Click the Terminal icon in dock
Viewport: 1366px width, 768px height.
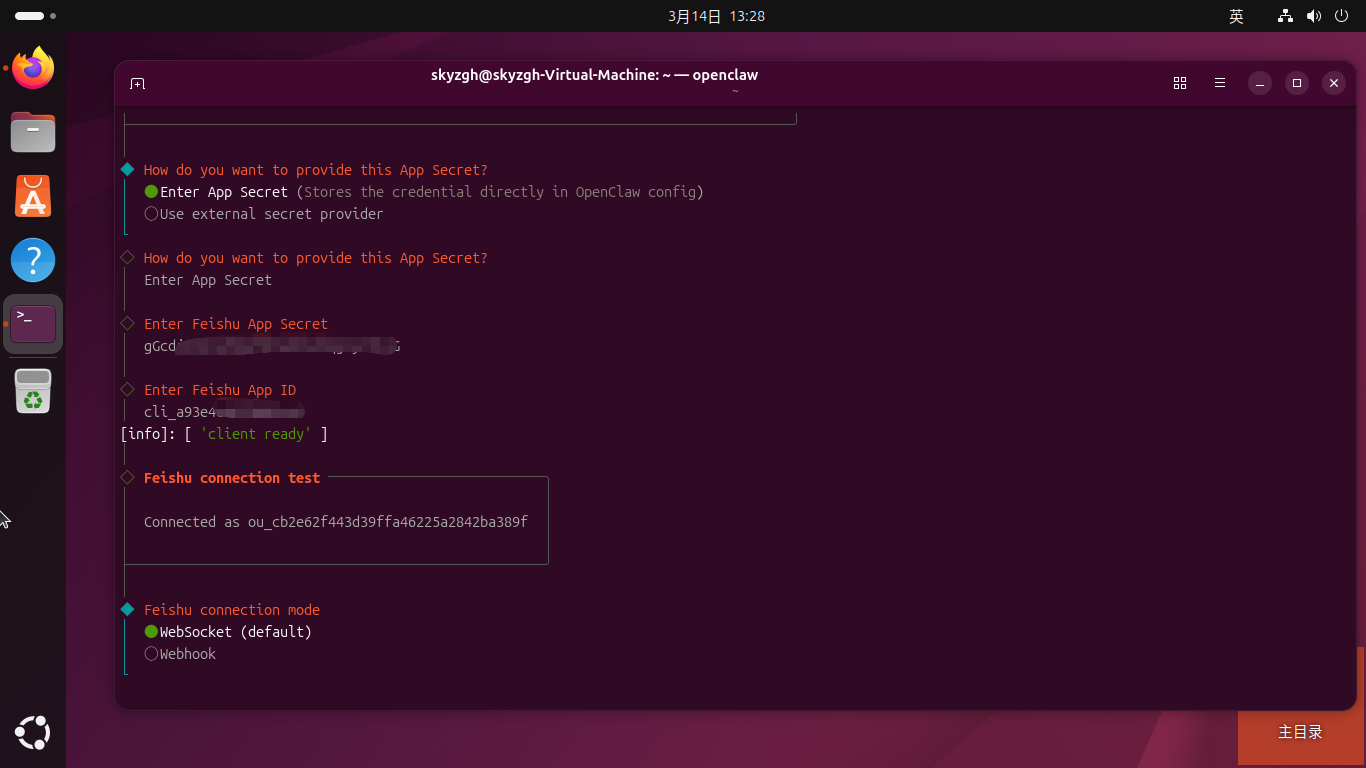pos(33,324)
